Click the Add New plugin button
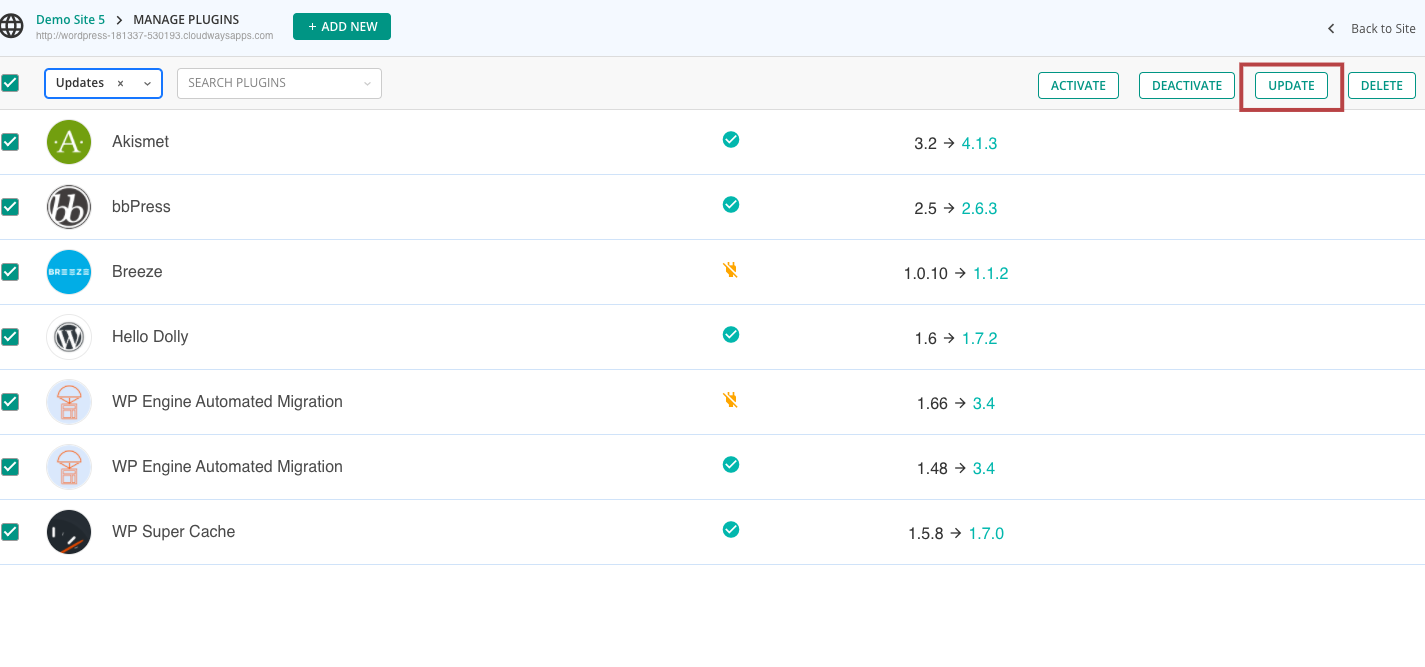This screenshot has height=667, width=1425. coord(342,27)
